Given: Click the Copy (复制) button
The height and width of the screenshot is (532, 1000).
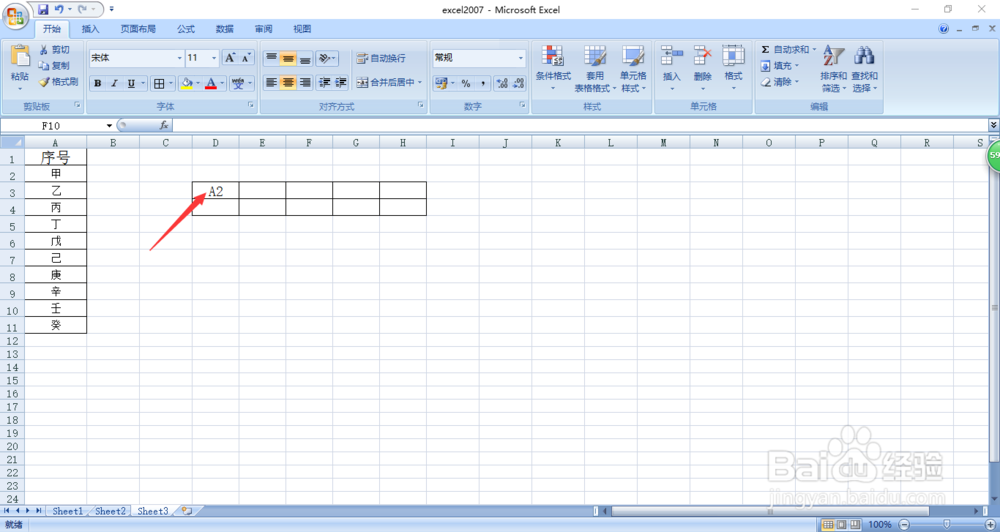Looking at the screenshot, I should pyautogui.click(x=54, y=66).
